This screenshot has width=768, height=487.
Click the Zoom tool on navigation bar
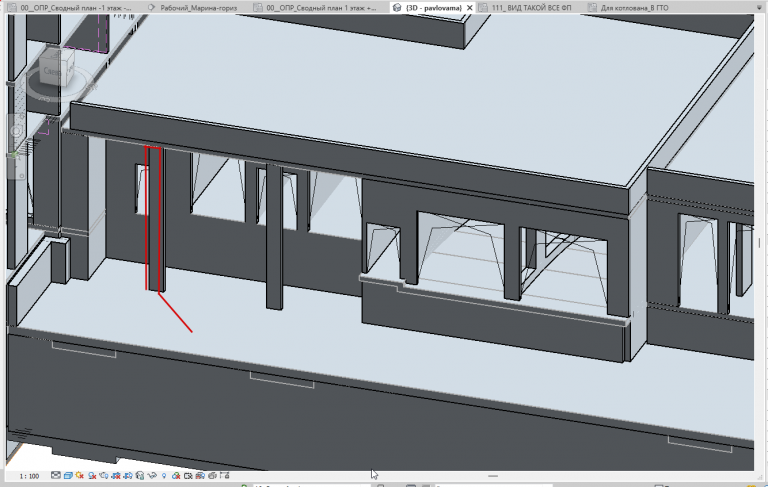tap(16, 156)
